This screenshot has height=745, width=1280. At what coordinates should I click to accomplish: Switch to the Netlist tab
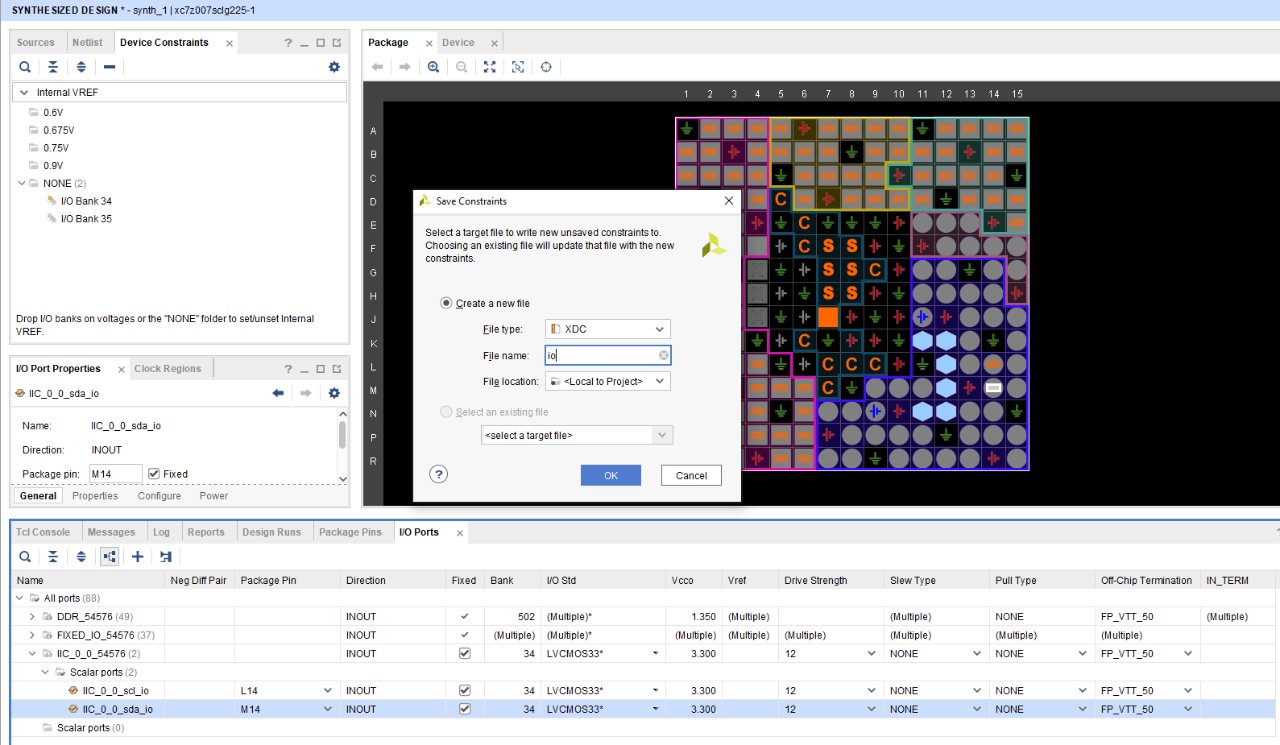(x=88, y=43)
